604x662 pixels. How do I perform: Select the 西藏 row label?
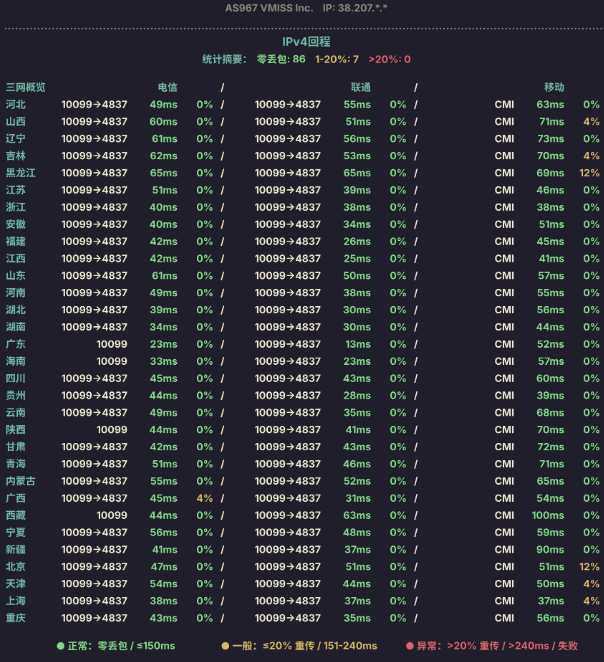(16, 515)
